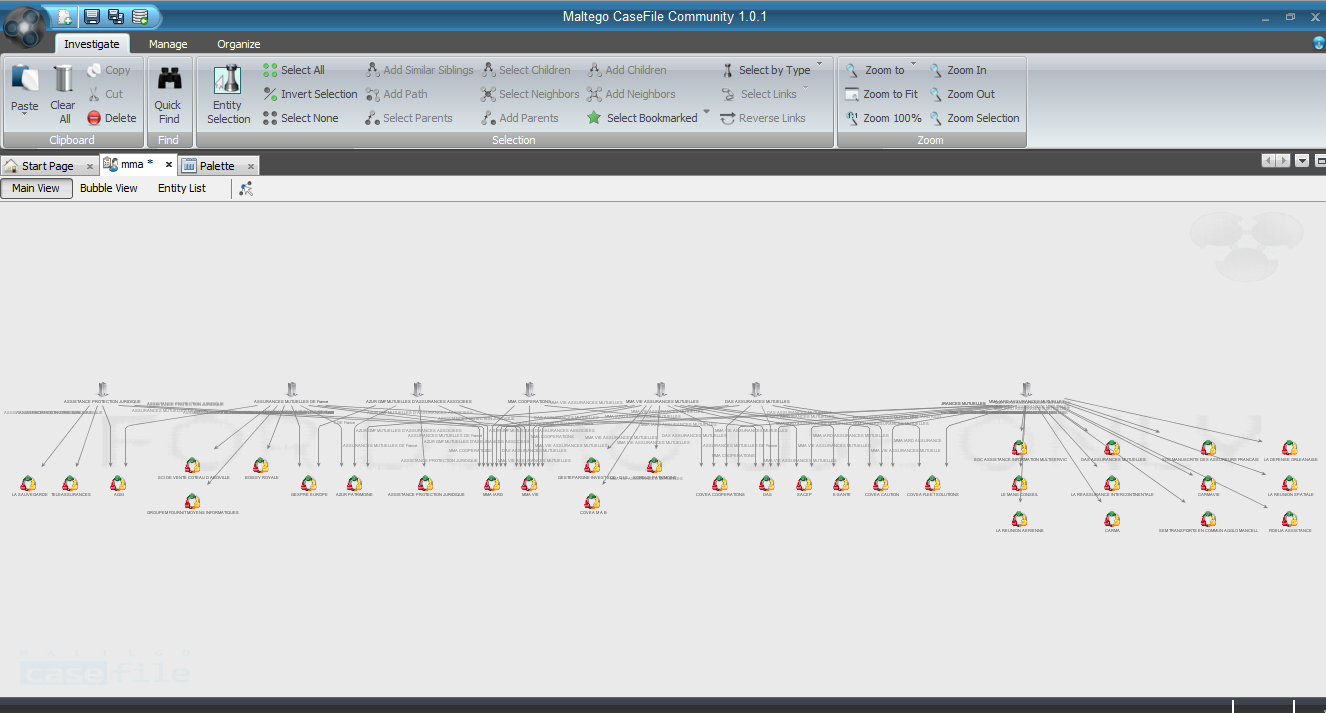Set zoom to 100%
This screenshot has height=713, width=1326.
pyautogui.click(x=883, y=118)
